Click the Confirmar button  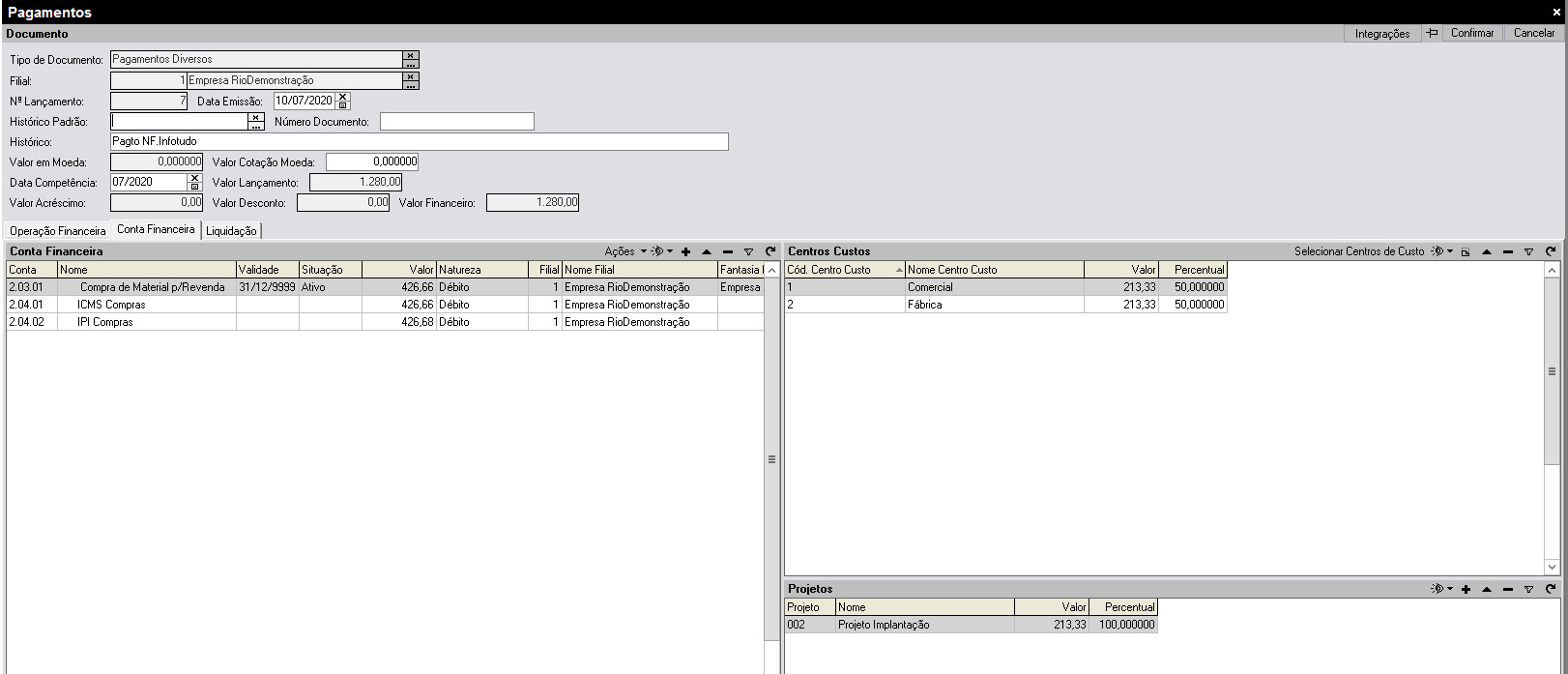click(x=1471, y=33)
